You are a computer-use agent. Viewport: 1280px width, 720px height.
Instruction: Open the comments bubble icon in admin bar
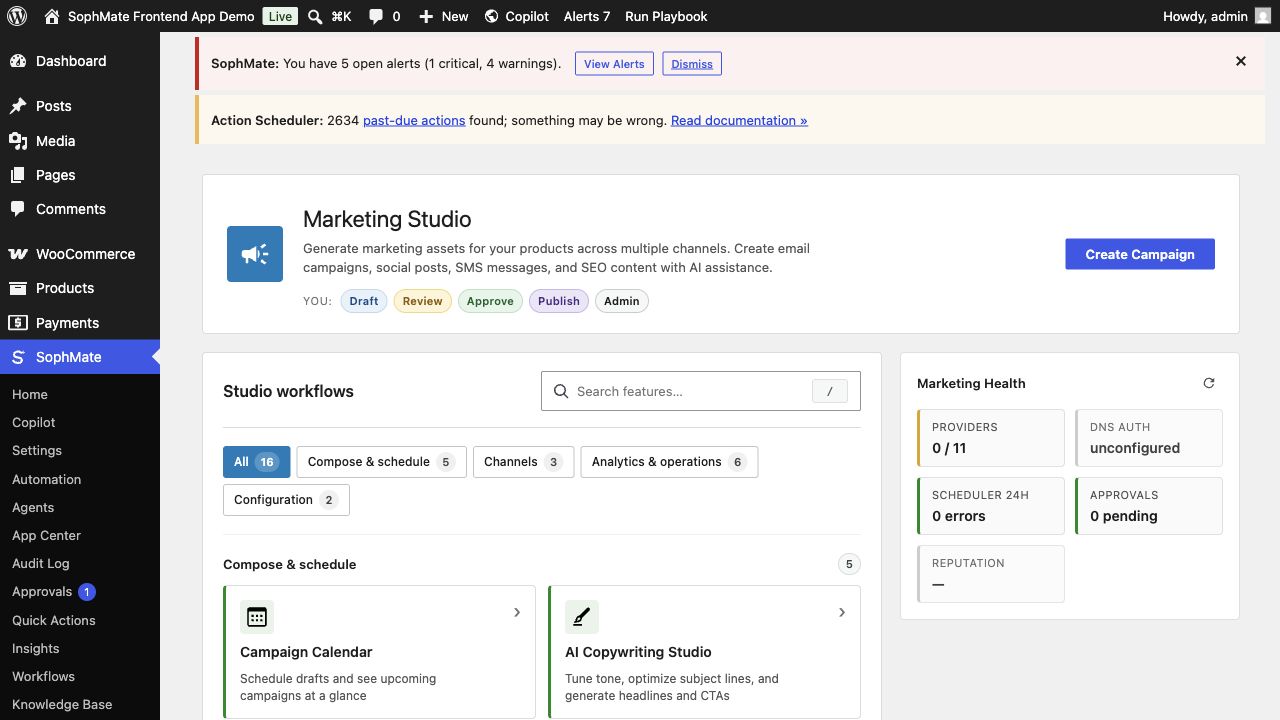376,17
